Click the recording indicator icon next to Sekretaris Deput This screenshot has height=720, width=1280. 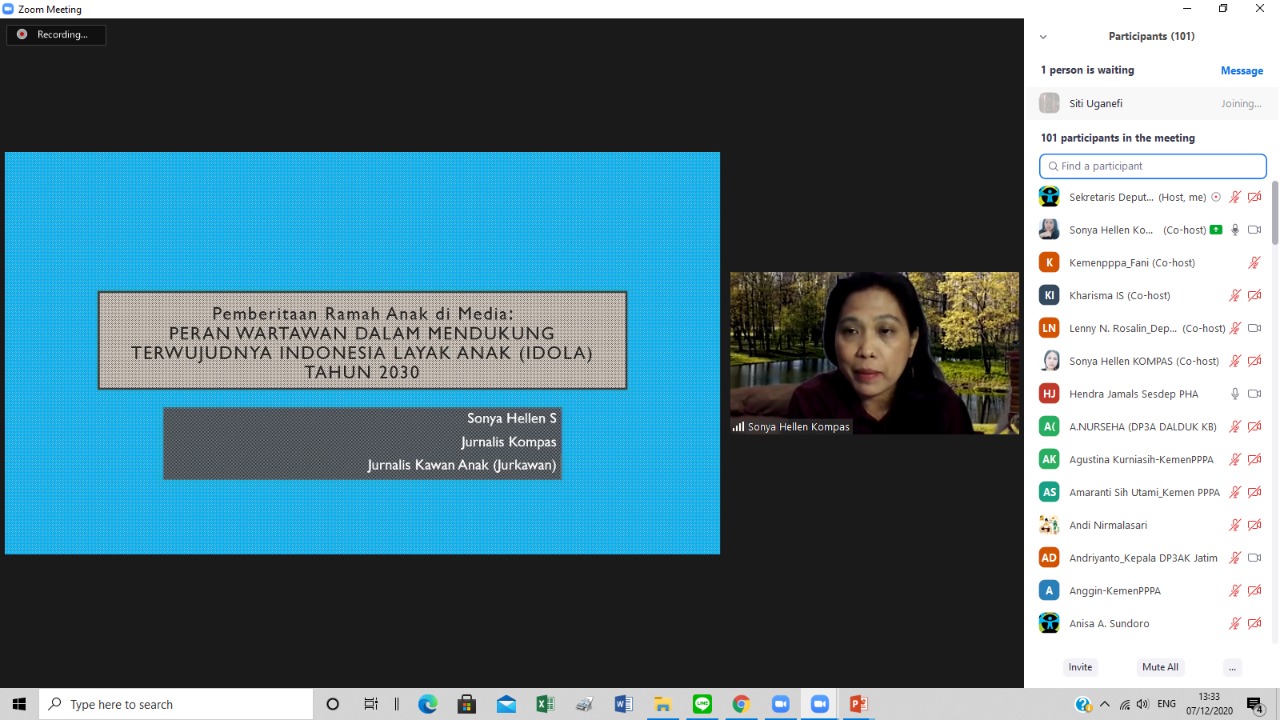1216,197
